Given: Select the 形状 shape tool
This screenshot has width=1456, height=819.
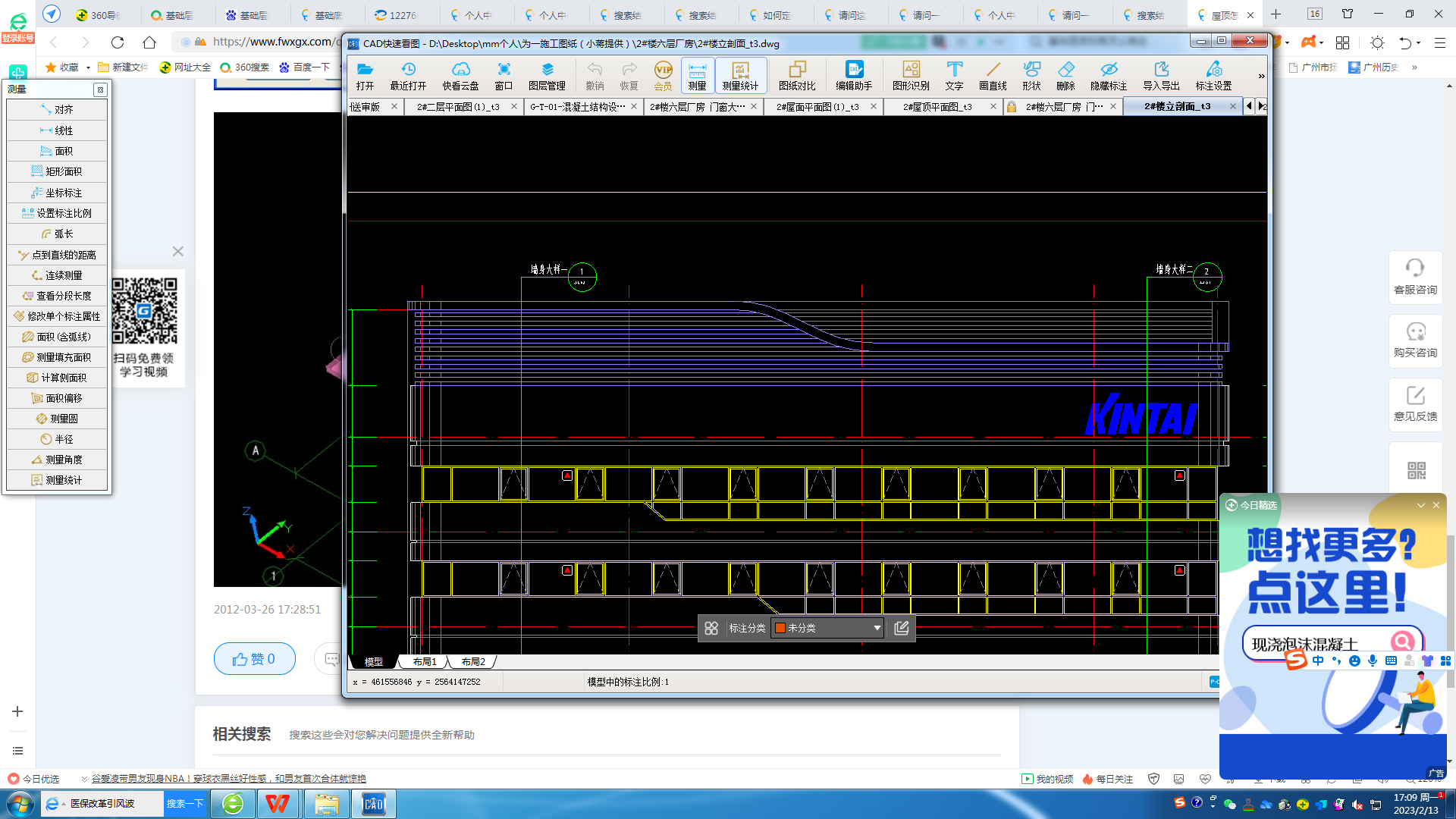Looking at the screenshot, I should coord(1031,76).
